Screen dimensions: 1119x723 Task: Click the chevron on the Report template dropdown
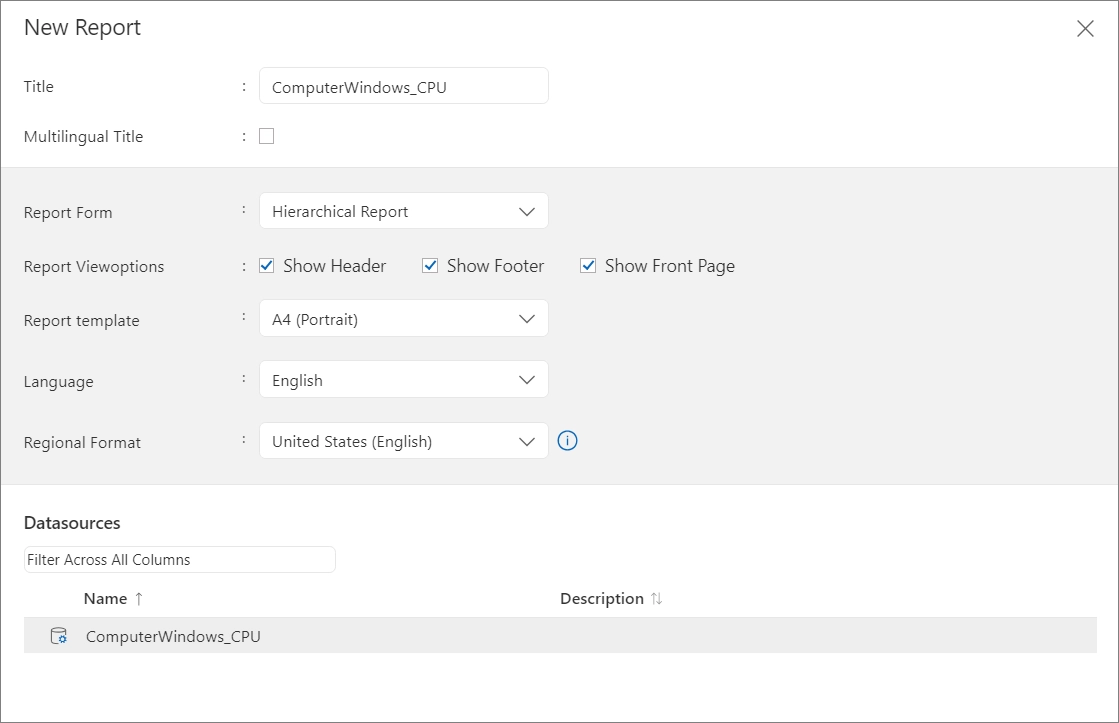[528, 319]
